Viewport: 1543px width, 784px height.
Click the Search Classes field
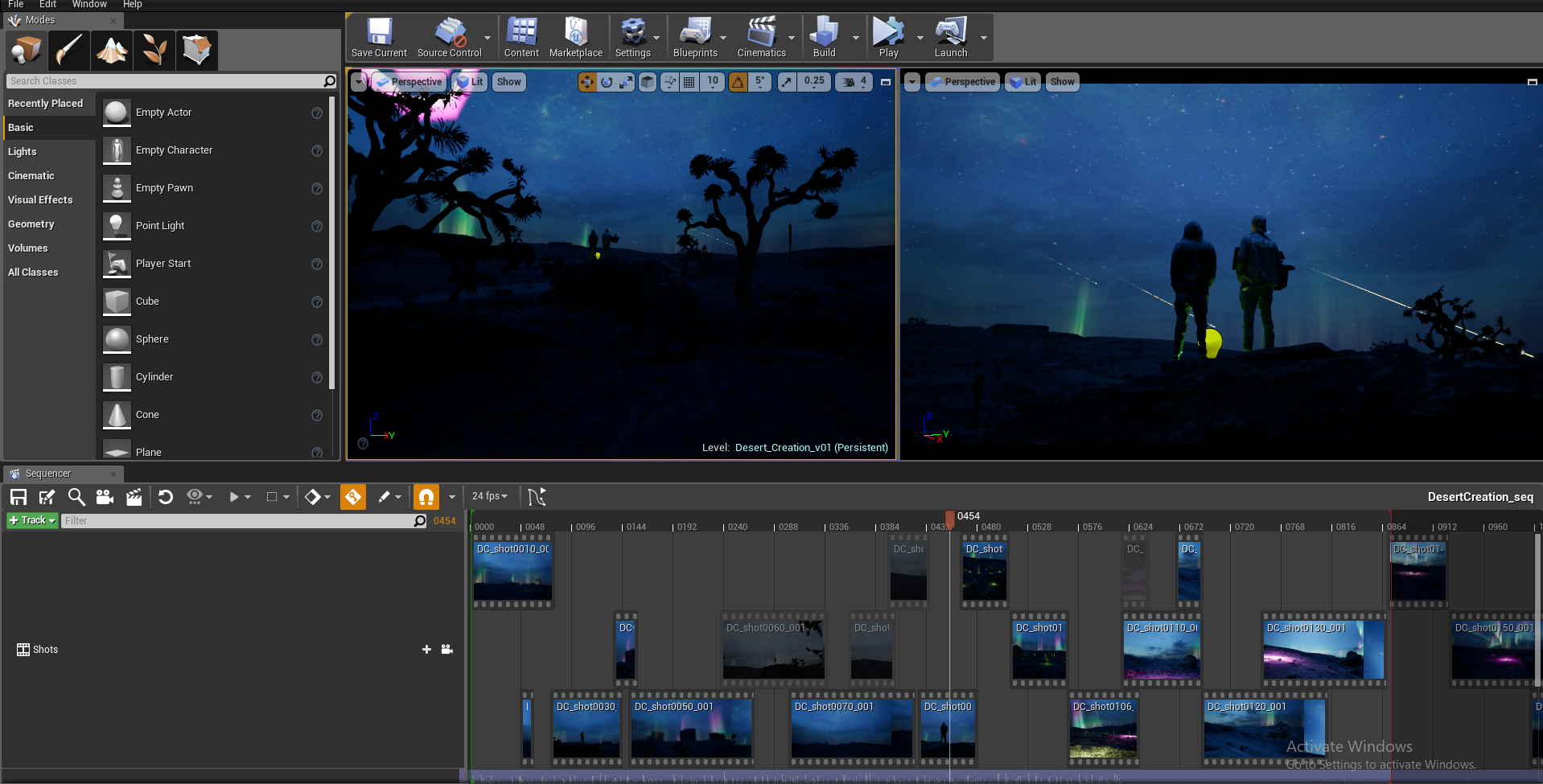(172, 81)
